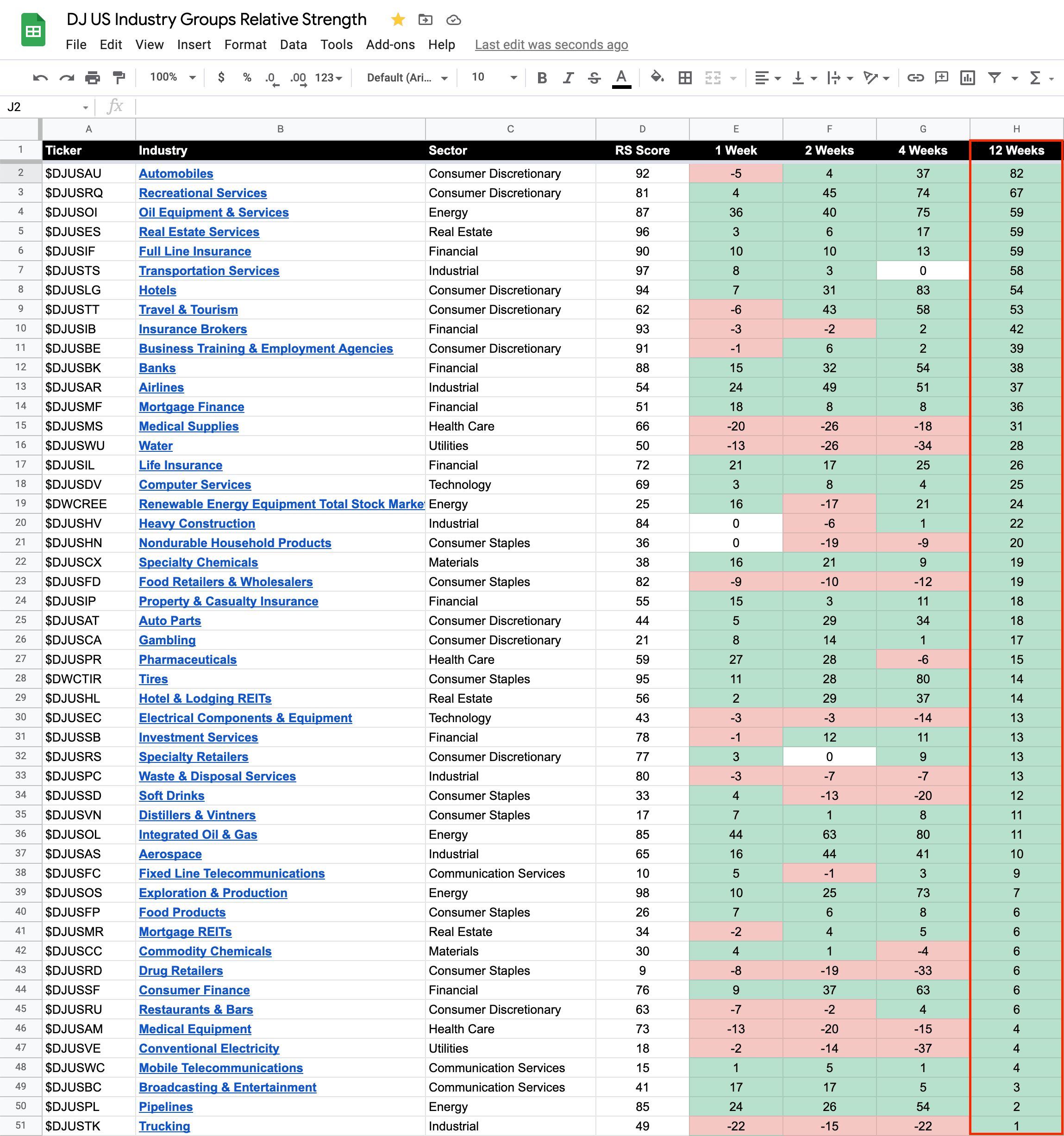Open the fill color bucket

(x=657, y=77)
